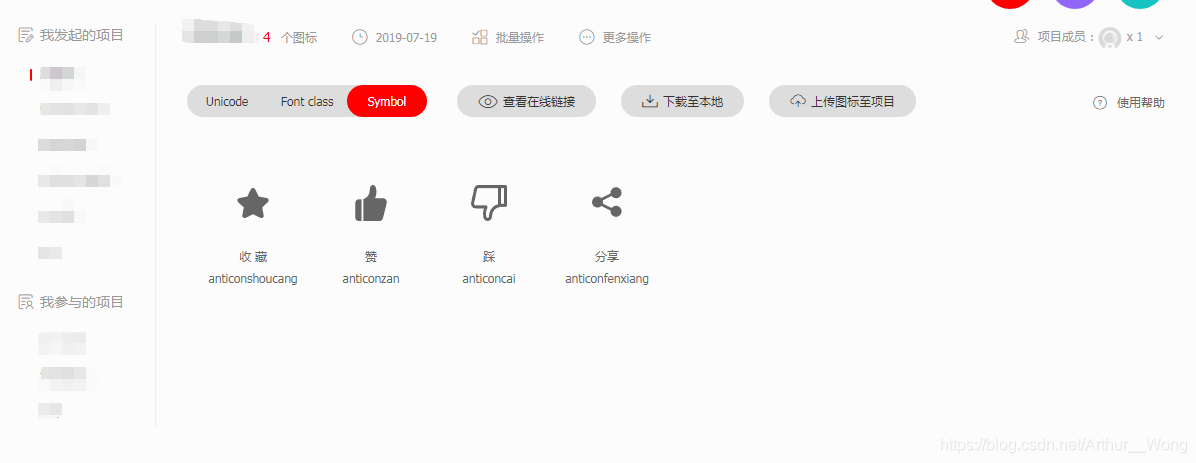
Task: Click the 我发起的项目 list icon
Action: pos(26,35)
